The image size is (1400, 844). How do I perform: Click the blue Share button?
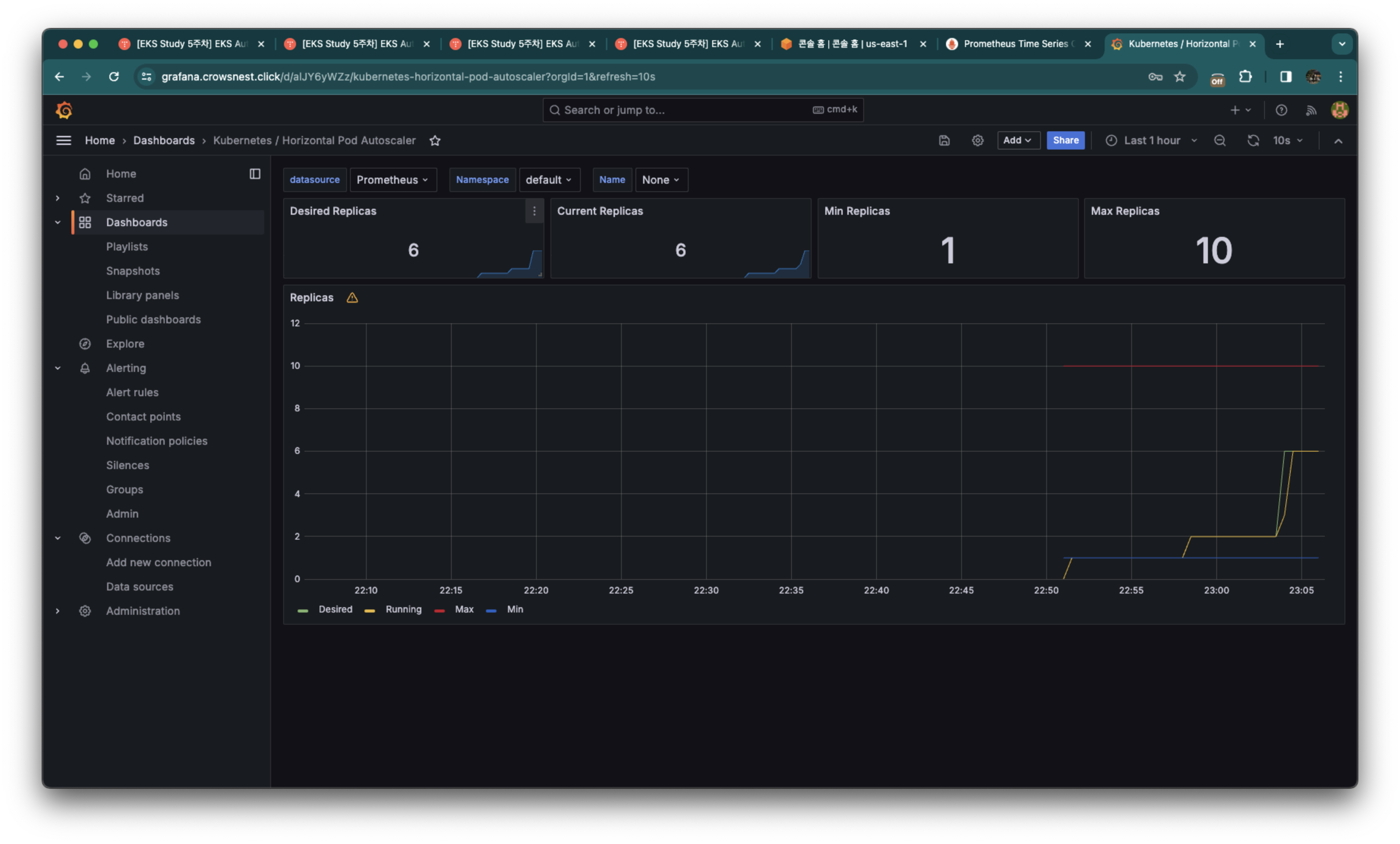coord(1065,140)
